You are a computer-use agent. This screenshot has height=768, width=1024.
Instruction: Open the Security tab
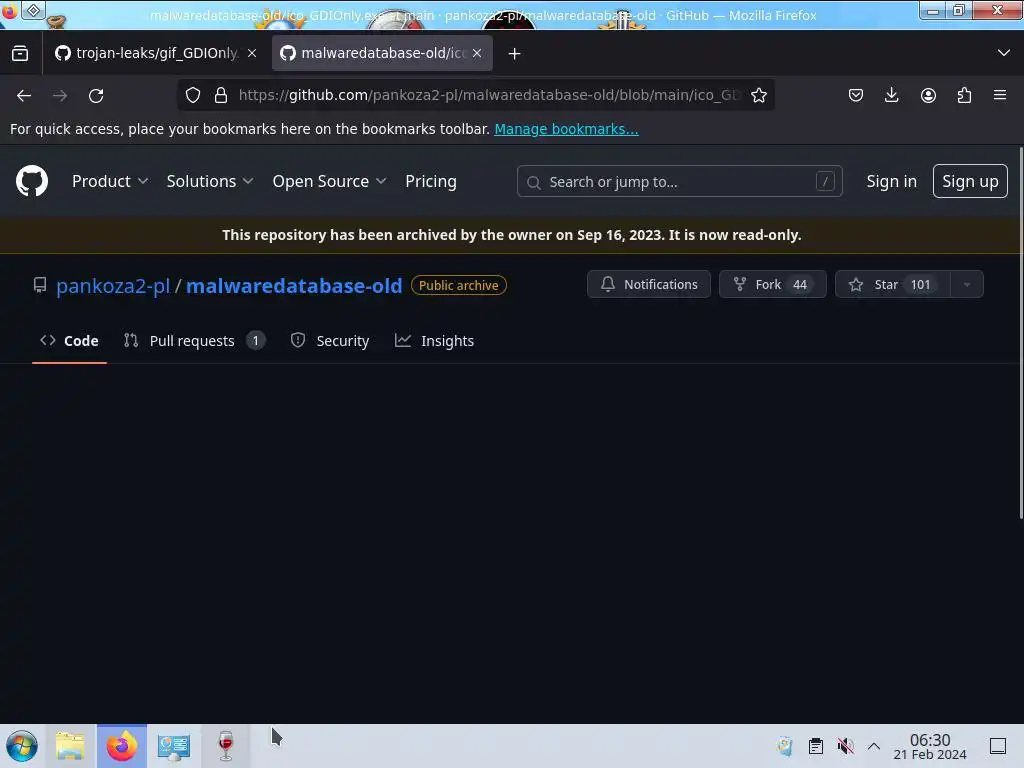pos(330,340)
